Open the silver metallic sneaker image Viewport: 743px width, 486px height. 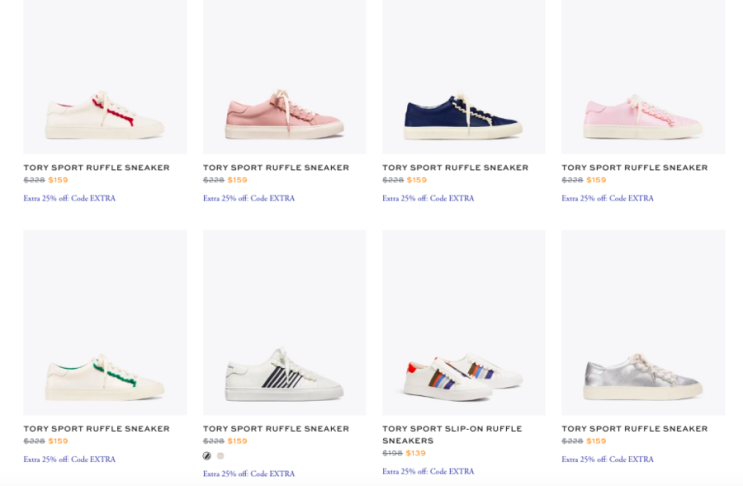[x=642, y=376]
